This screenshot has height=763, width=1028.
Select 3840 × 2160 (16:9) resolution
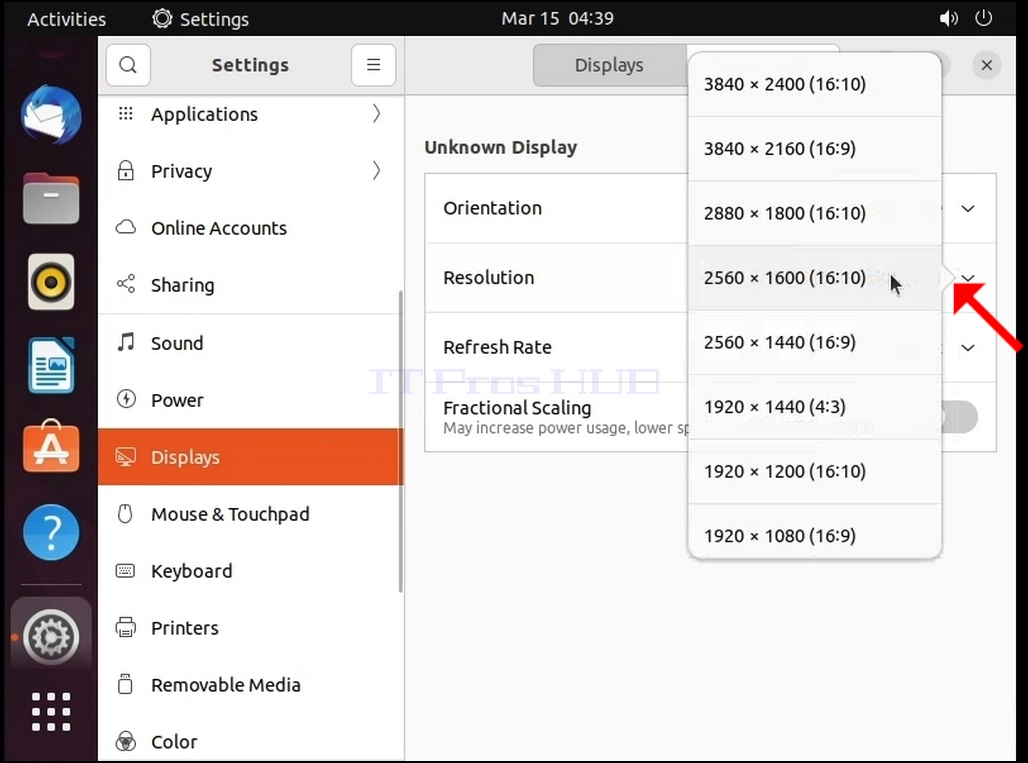pos(815,149)
